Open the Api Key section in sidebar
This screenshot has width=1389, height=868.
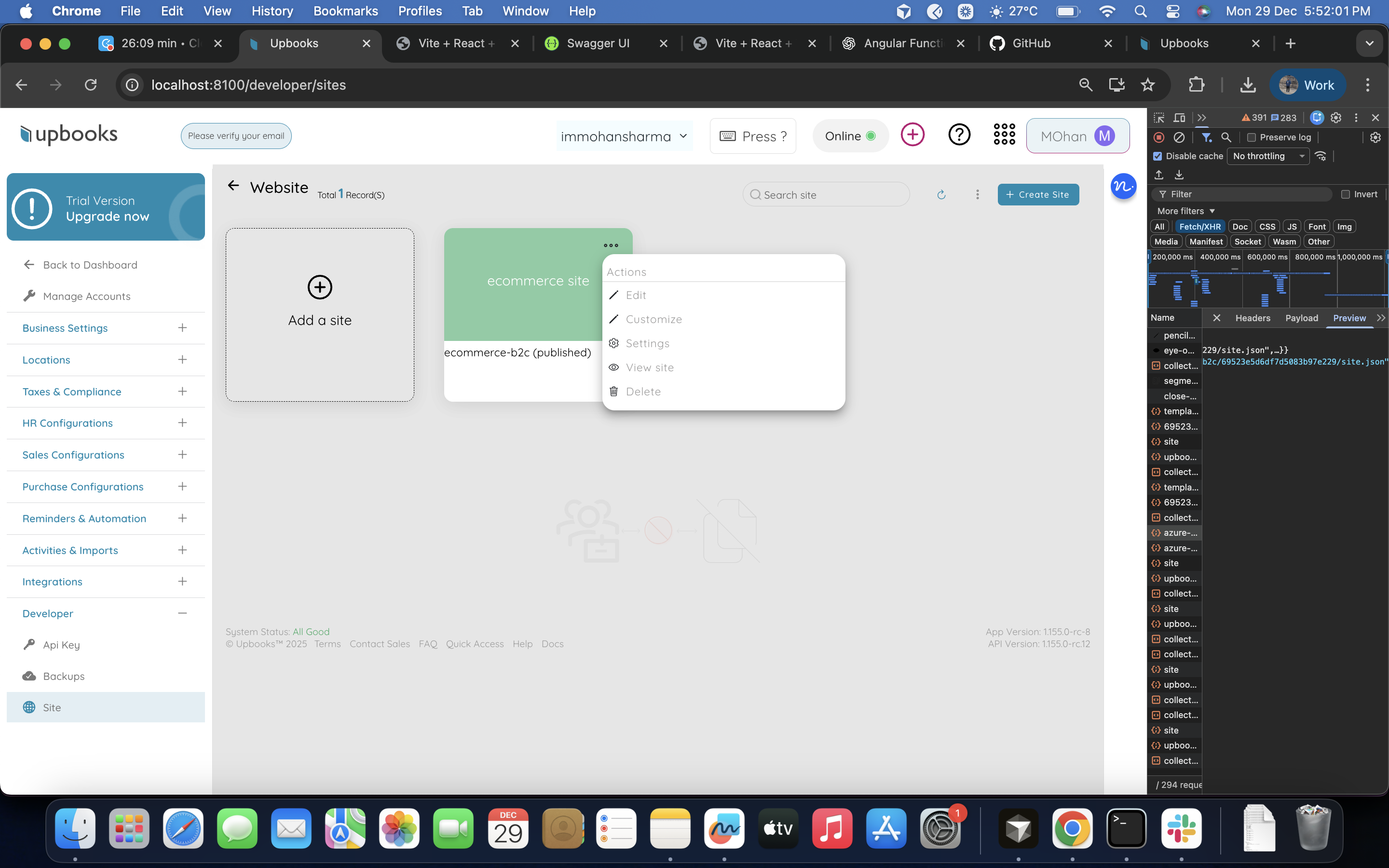tap(61, 645)
